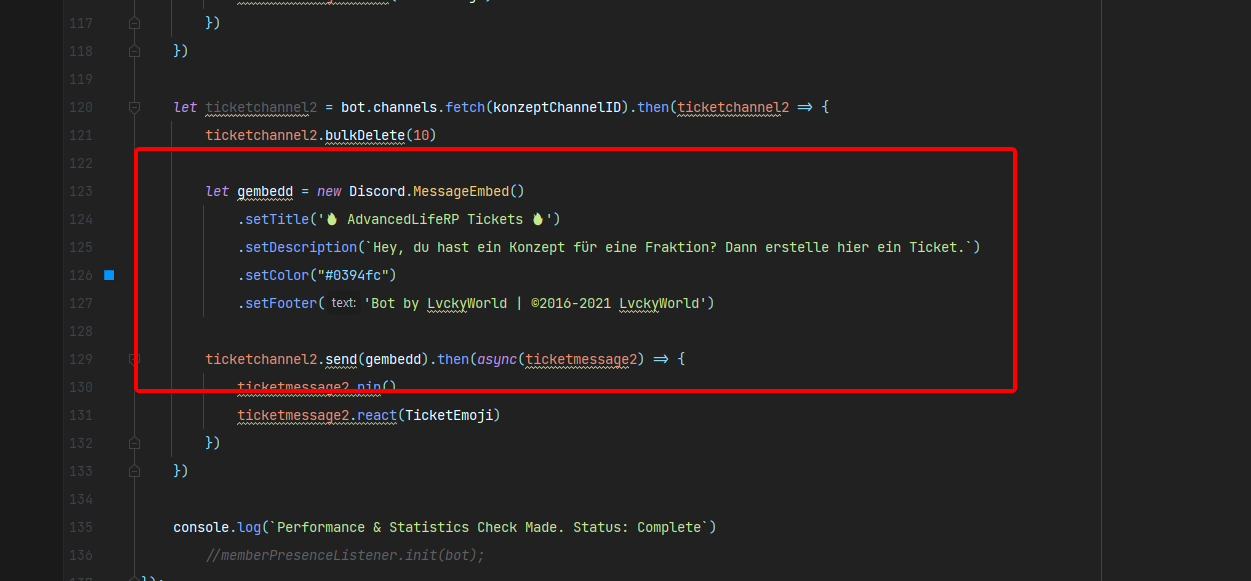Fold the async callback block at line 129
The image size is (1251, 581).
point(134,359)
